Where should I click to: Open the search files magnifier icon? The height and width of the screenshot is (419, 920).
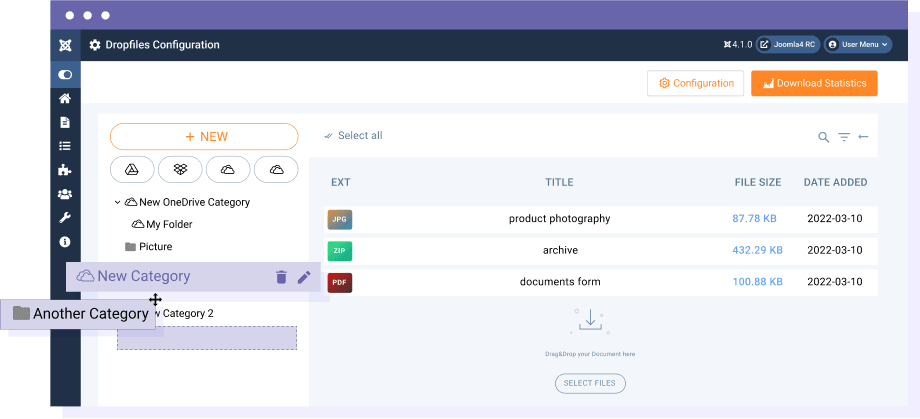(x=824, y=137)
